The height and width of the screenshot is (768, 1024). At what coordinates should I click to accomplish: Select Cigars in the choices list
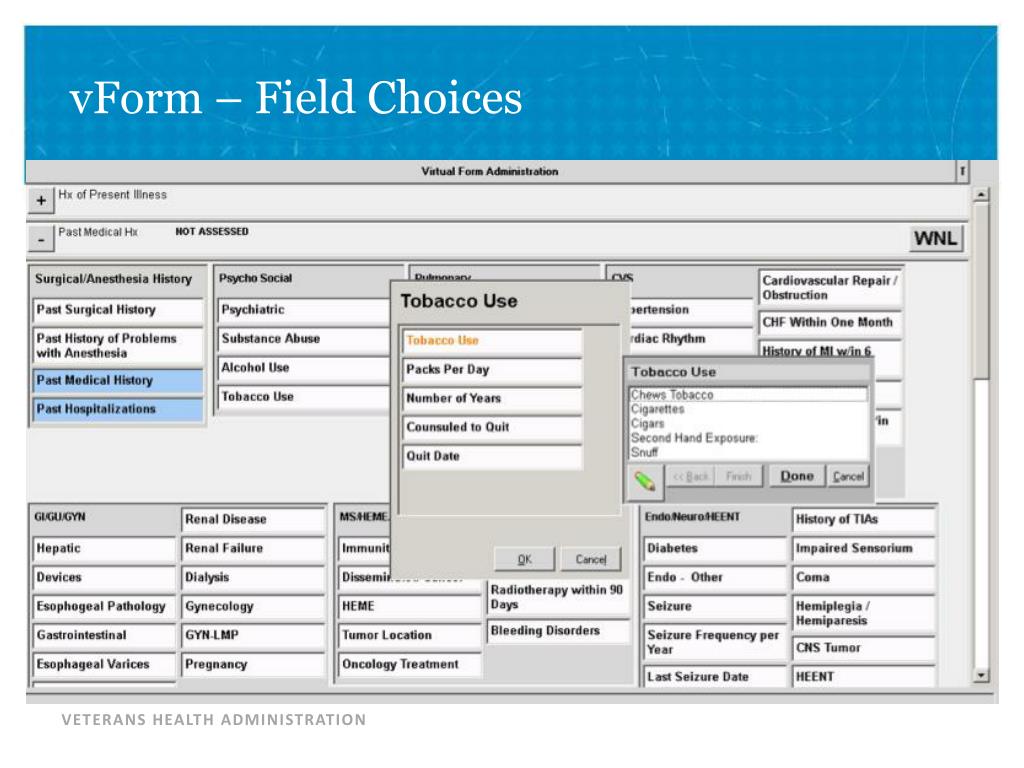tap(748, 423)
